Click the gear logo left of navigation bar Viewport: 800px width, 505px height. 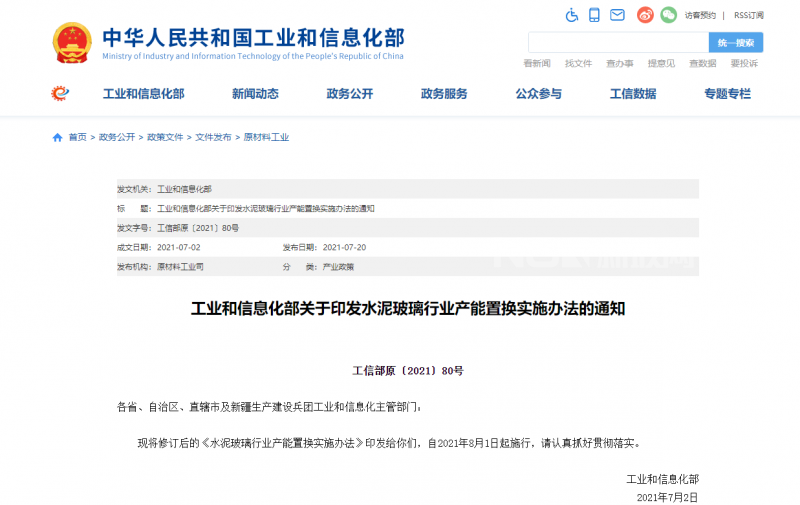(x=60, y=93)
